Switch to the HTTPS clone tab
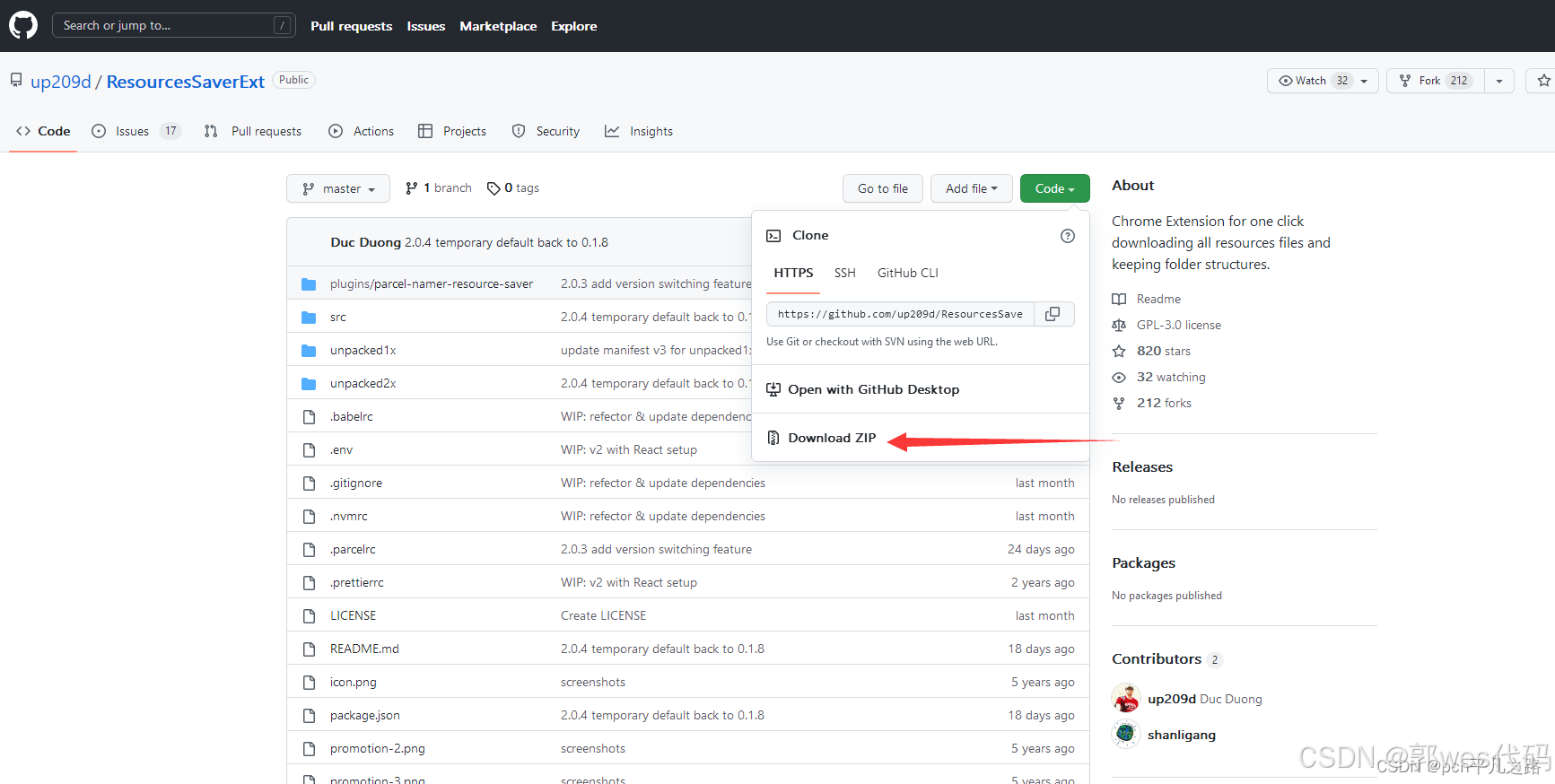This screenshot has width=1555, height=784. (793, 273)
